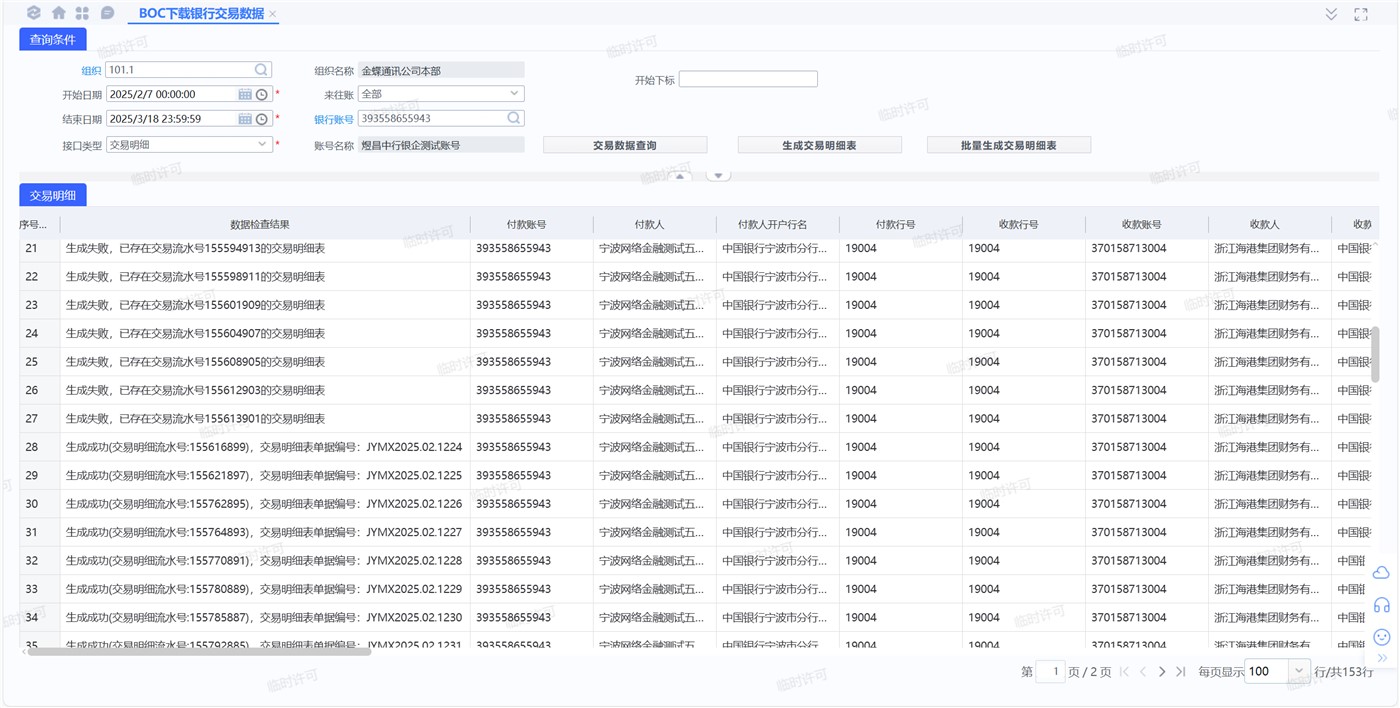Screen dimensions: 1400x708
Task: Toggle fullscreen mode icon at top right
Action: pos(1360,14)
